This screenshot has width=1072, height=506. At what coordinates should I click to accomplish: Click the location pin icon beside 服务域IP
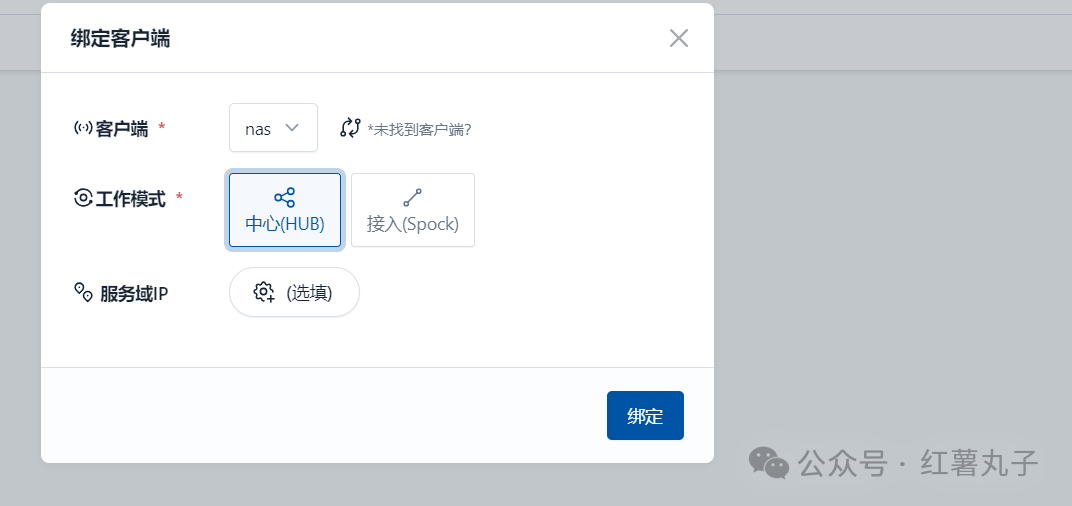point(83,292)
